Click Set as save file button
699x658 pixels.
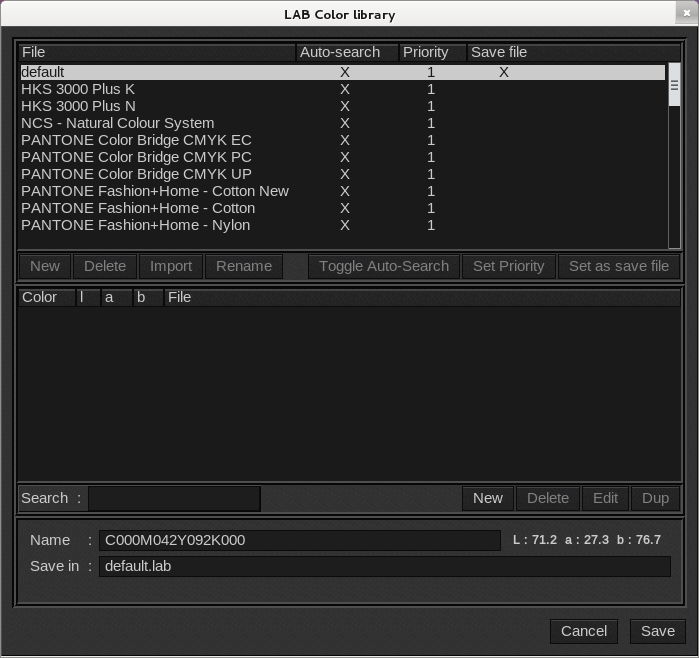pyautogui.click(x=618, y=266)
